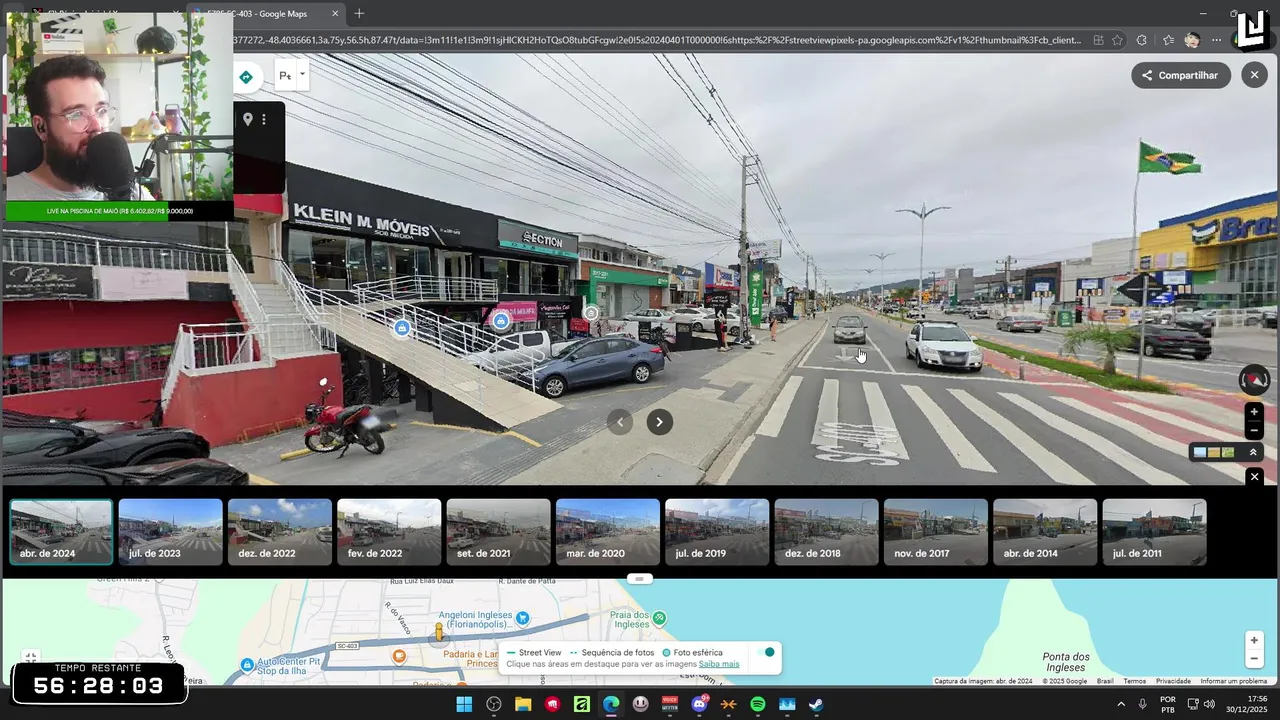Select the dez. de 2018 imagery thumbnail
Image resolution: width=1280 pixels, height=720 pixels.
[826, 532]
